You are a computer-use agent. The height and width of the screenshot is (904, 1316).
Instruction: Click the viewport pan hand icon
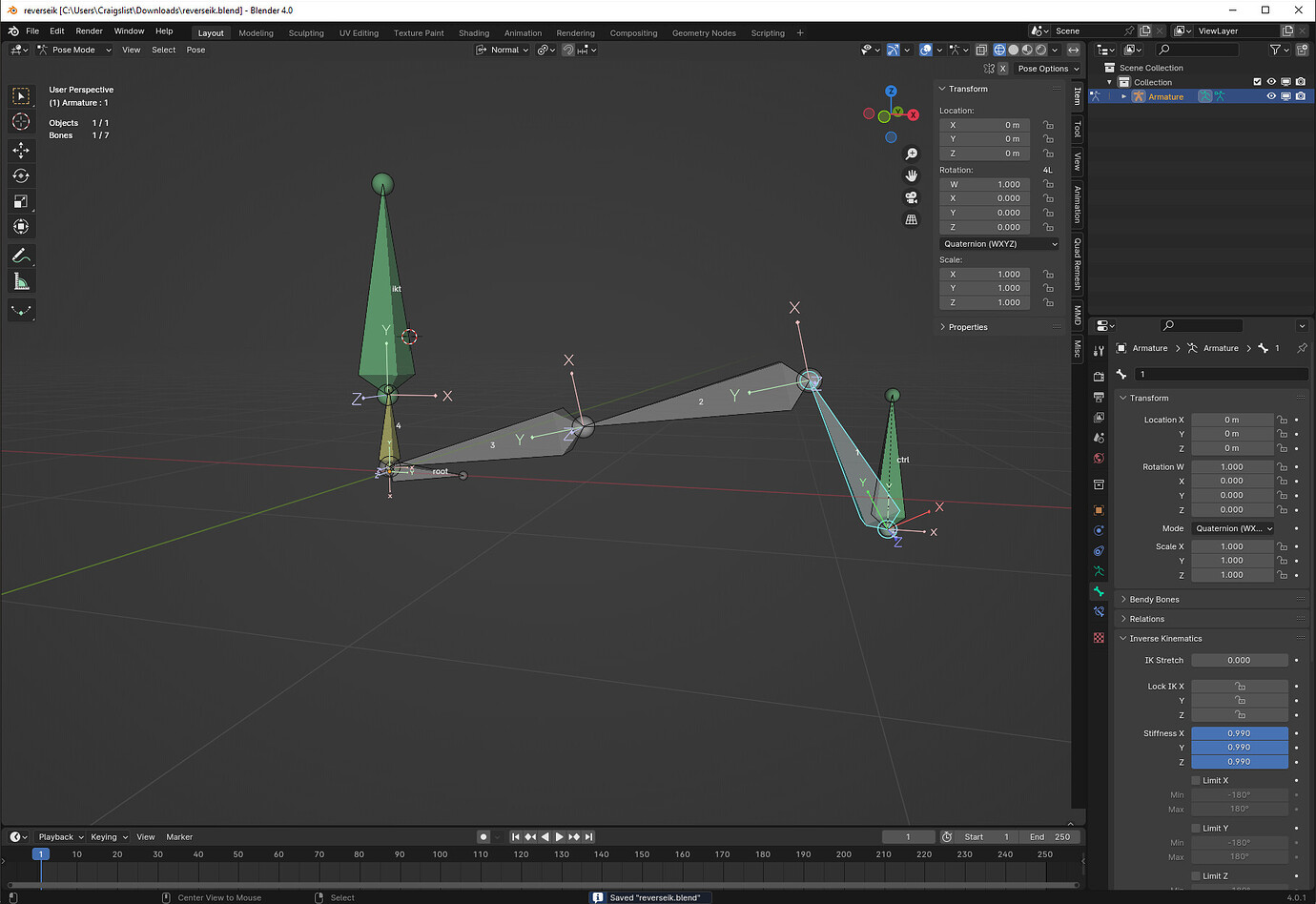(x=912, y=175)
